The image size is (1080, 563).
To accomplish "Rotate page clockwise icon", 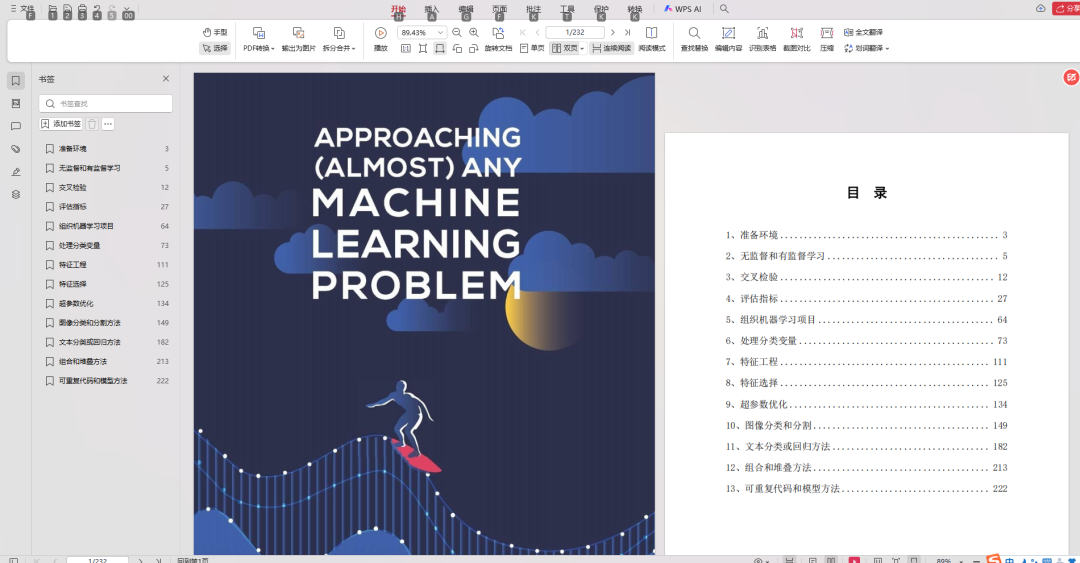I will [x=473, y=48].
